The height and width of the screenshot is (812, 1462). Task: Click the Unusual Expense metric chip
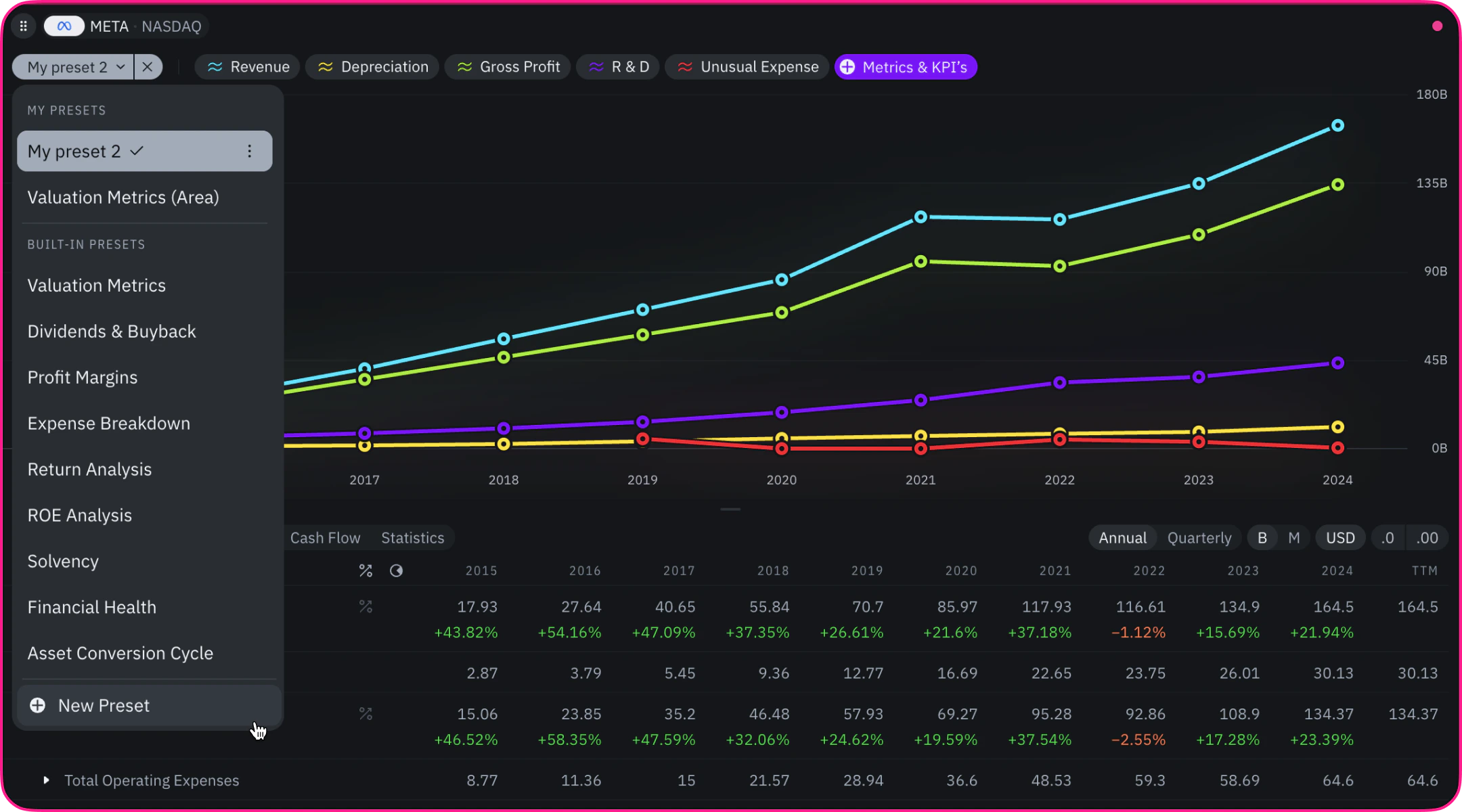pos(747,67)
